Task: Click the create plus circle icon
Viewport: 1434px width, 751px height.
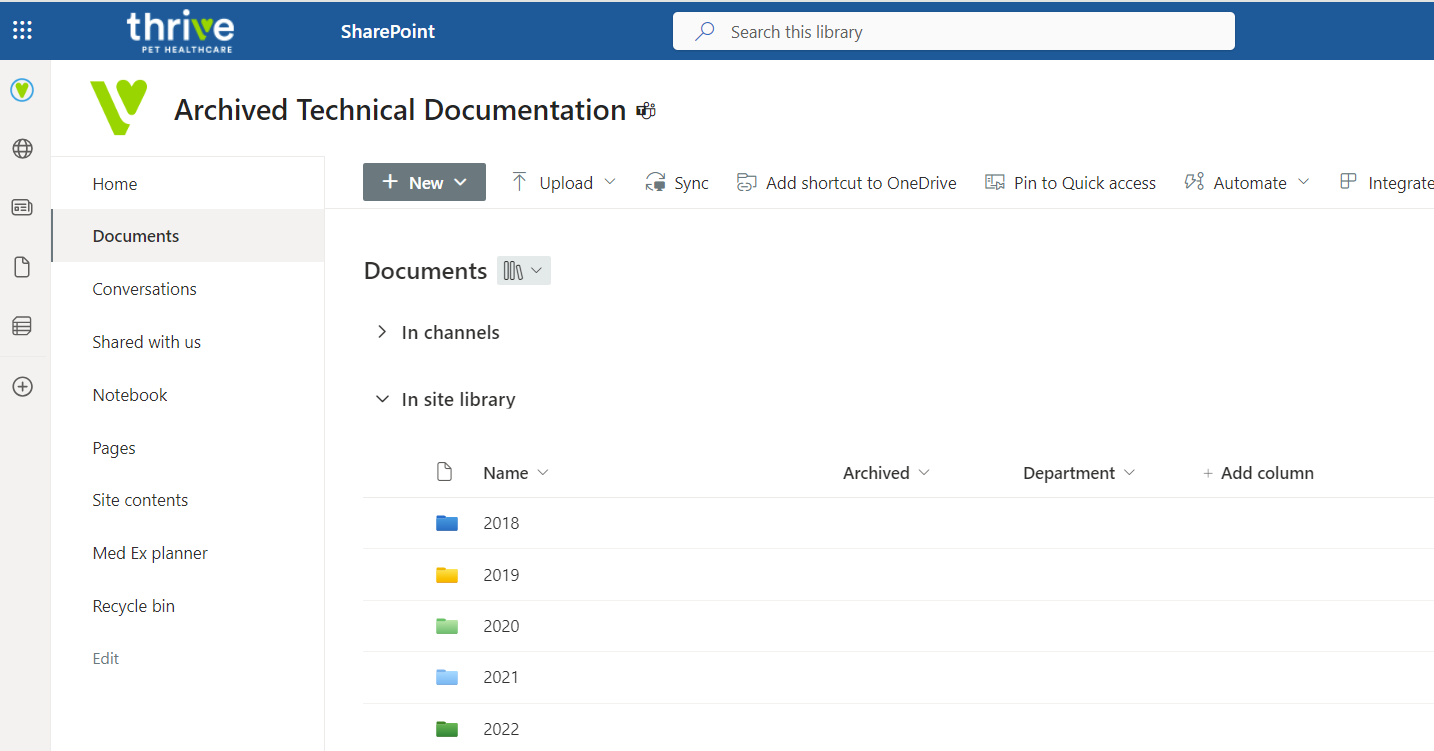Action: (22, 387)
